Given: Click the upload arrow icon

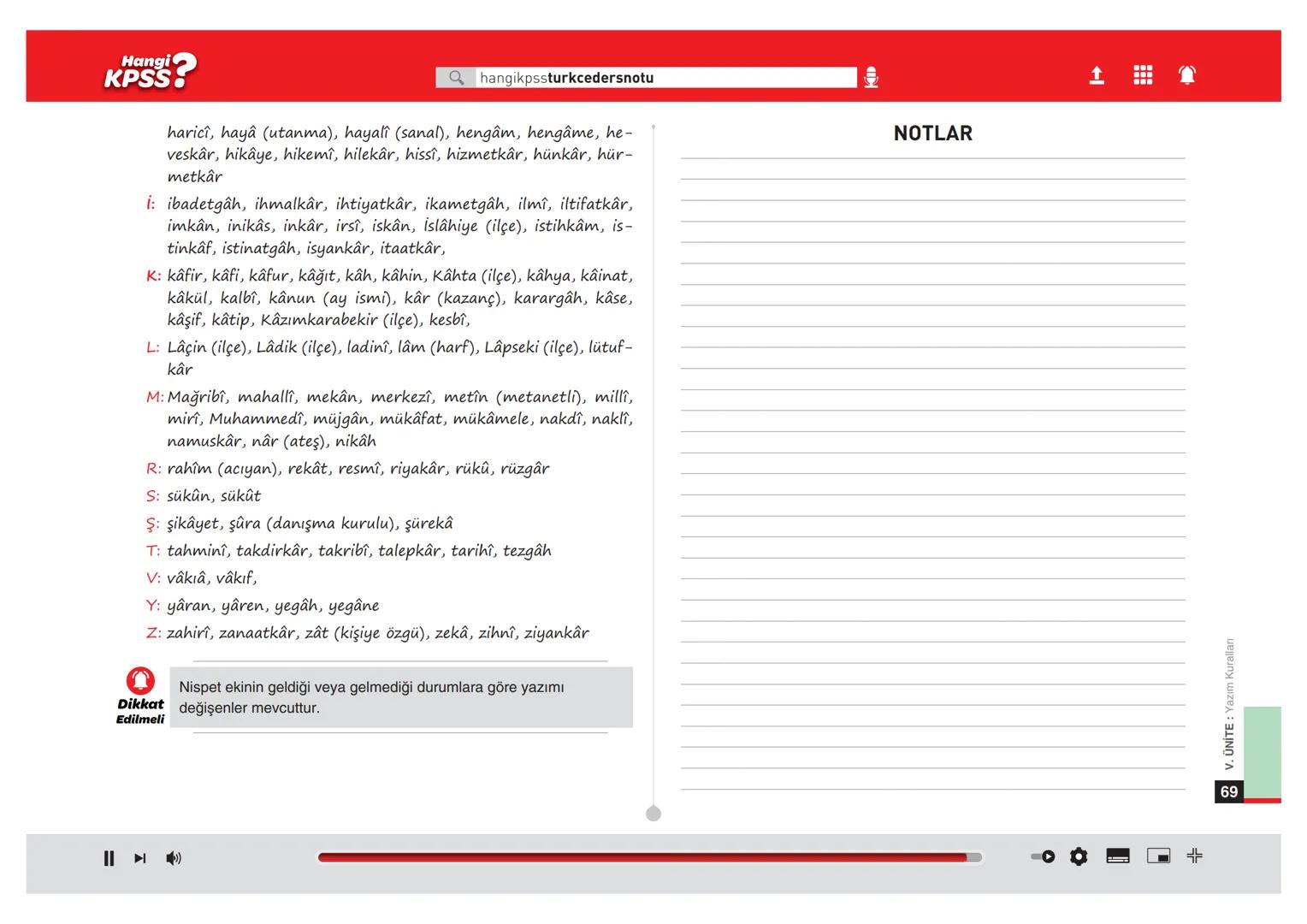Looking at the screenshot, I should 1097,76.
